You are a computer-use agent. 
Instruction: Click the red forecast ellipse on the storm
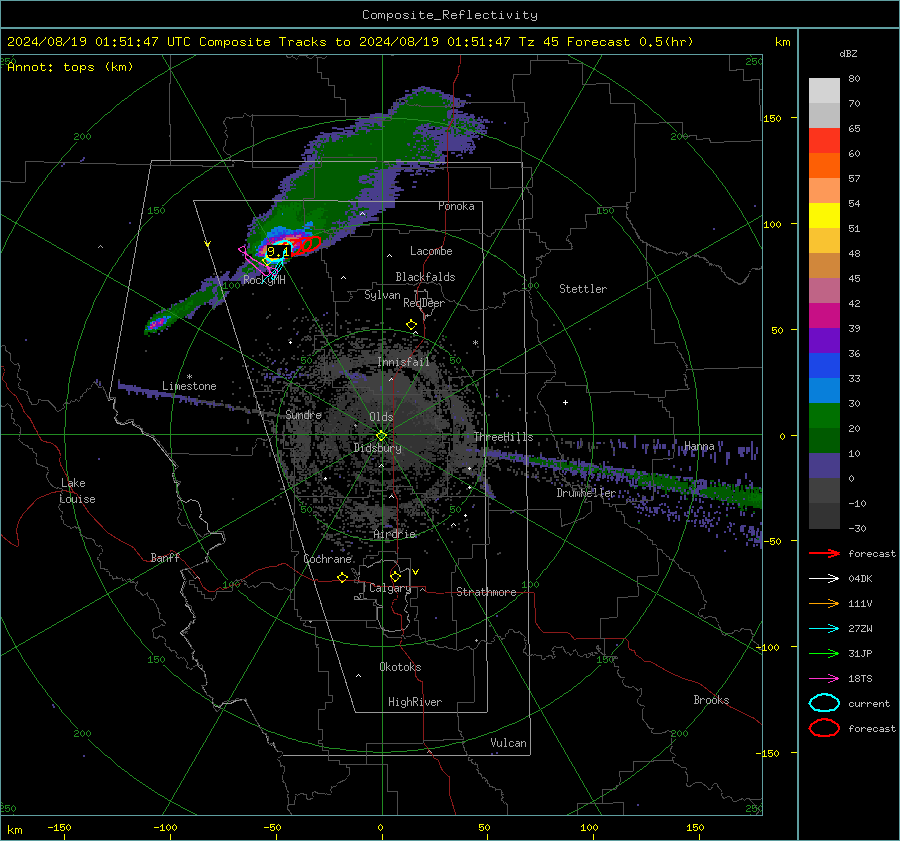point(305,245)
